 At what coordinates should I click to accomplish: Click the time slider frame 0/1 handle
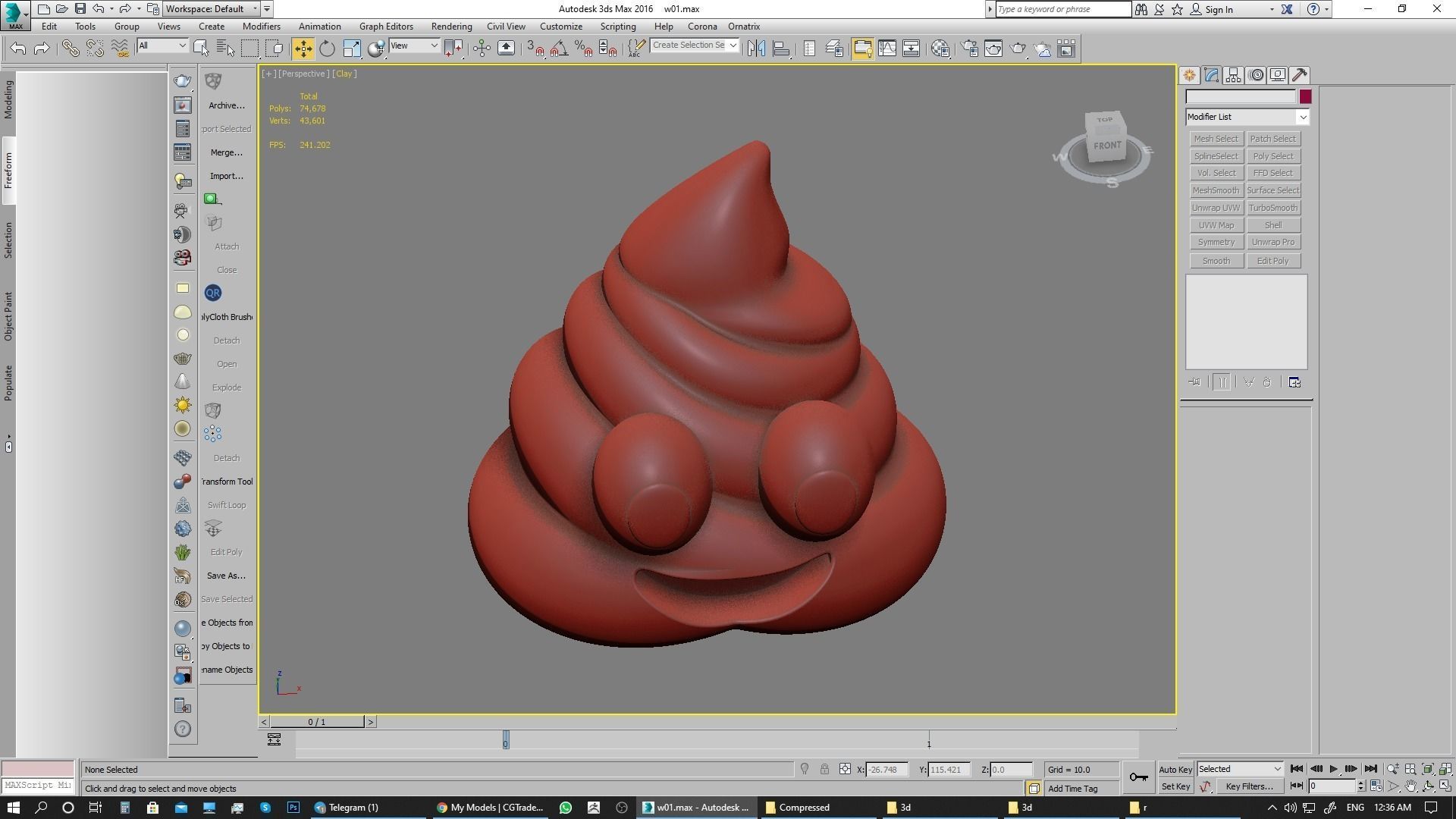click(x=317, y=722)
